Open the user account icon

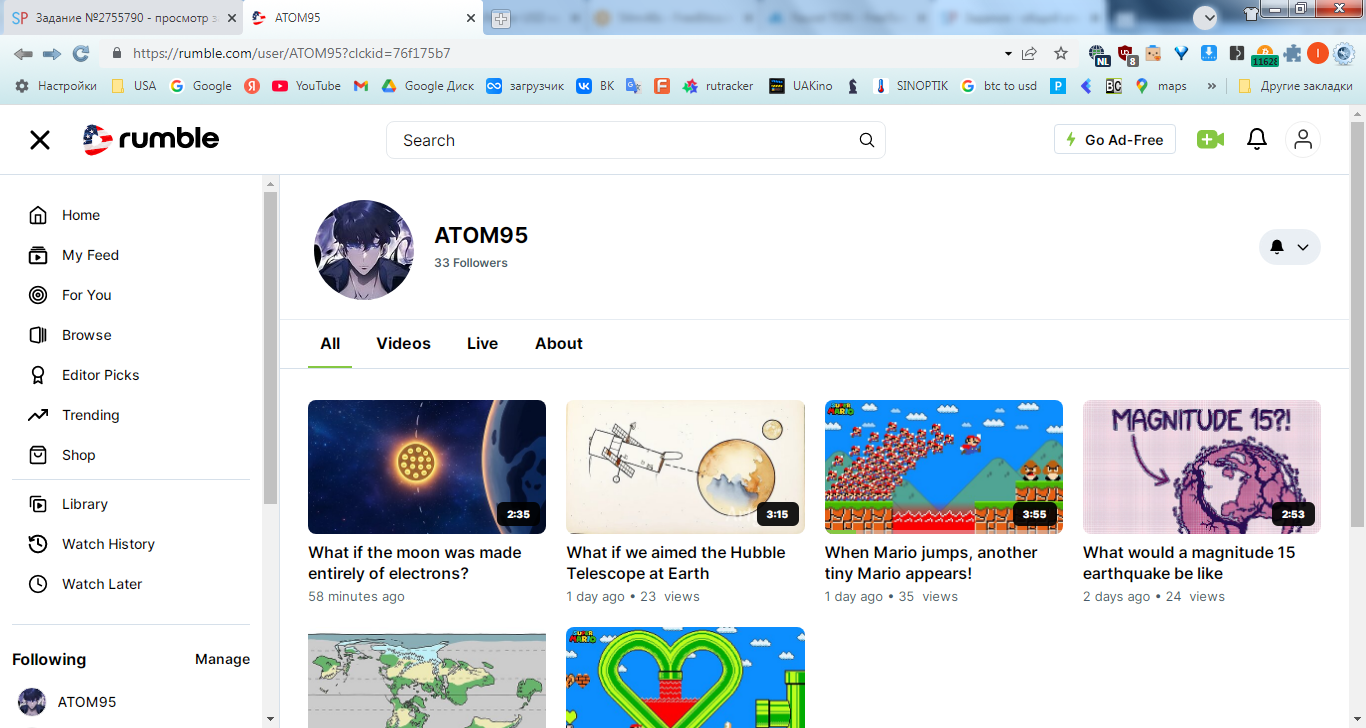tap(1303, 140)
